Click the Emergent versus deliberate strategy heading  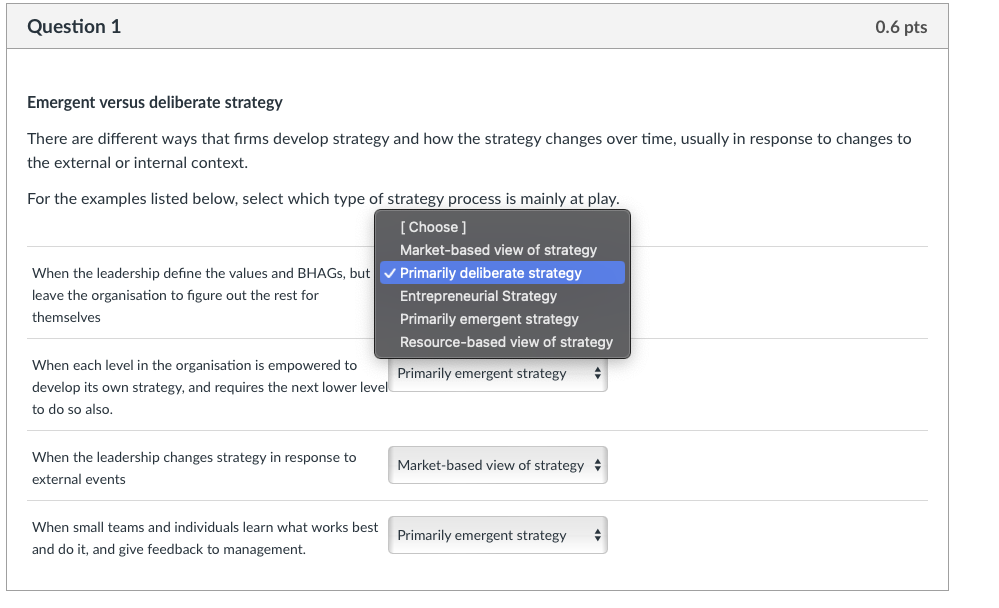(x=155, y=102)
